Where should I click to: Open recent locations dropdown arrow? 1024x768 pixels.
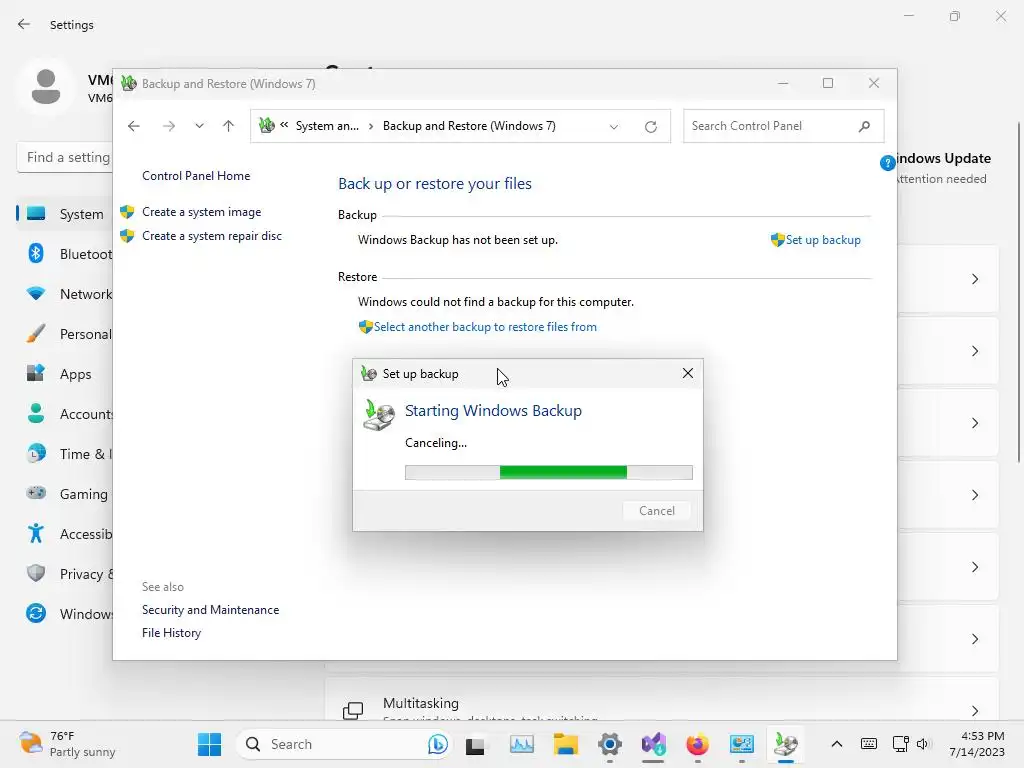point(199,126)
